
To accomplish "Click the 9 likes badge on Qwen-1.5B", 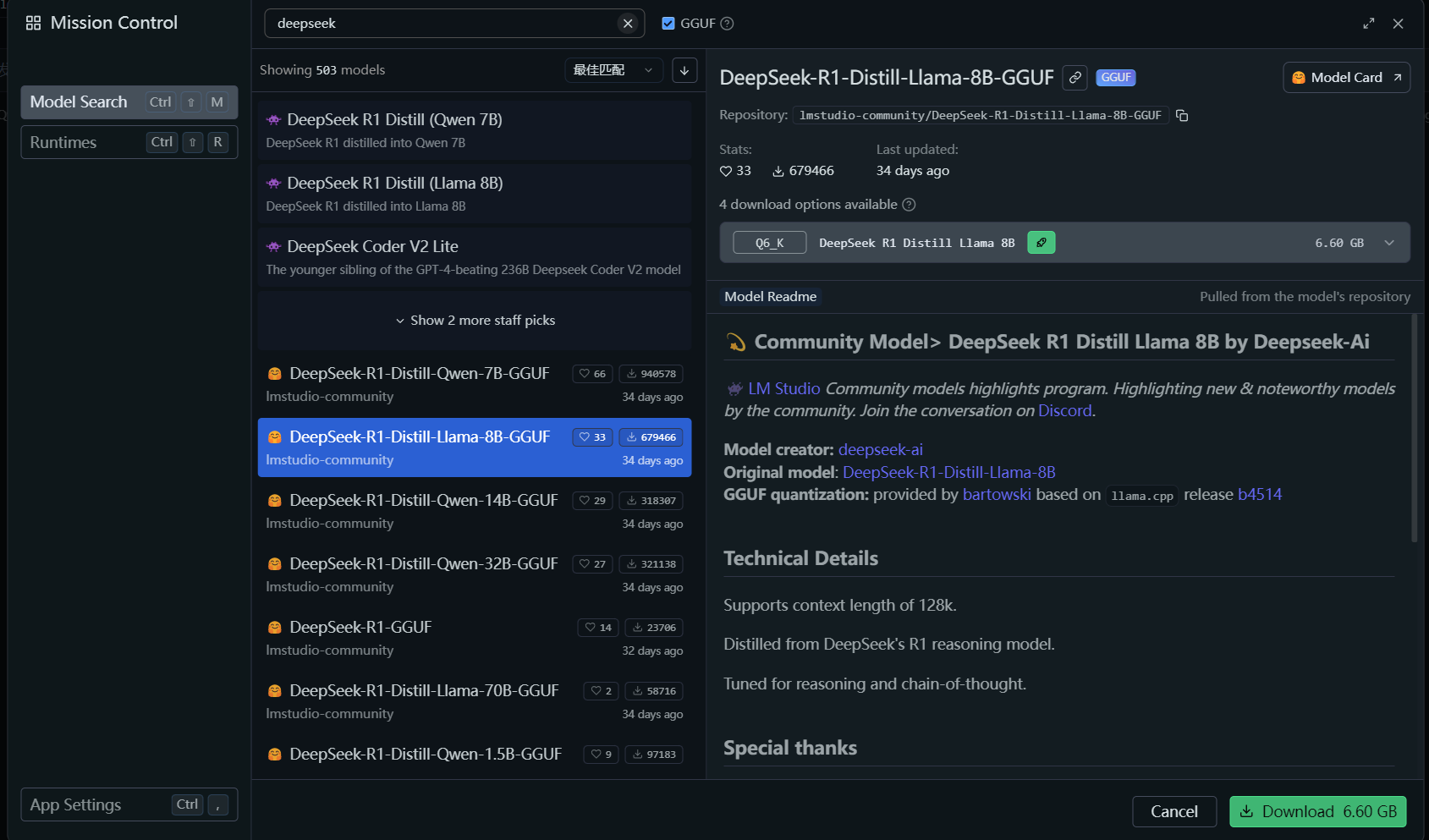I will tap(601, 755).
